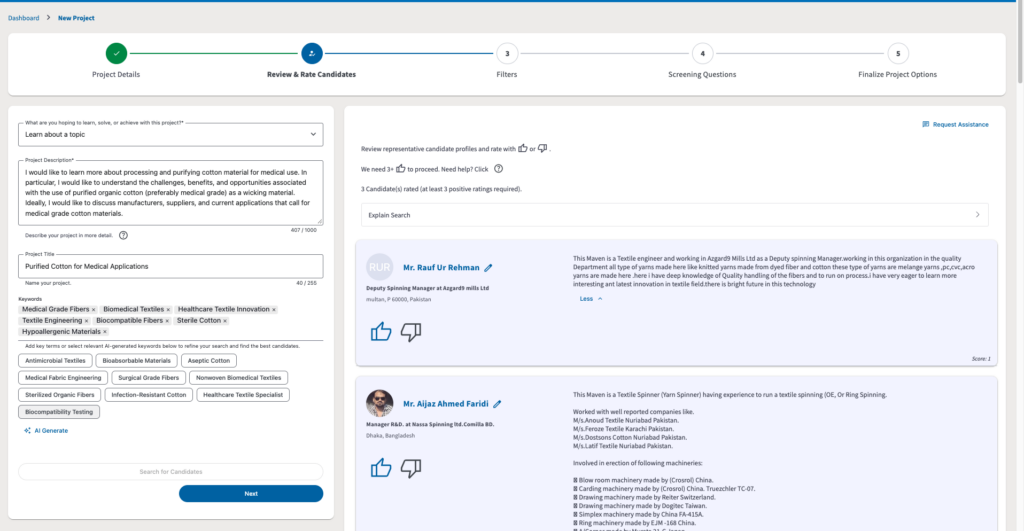Remove Medical Grade Fibers keyword

click(93, 310)
